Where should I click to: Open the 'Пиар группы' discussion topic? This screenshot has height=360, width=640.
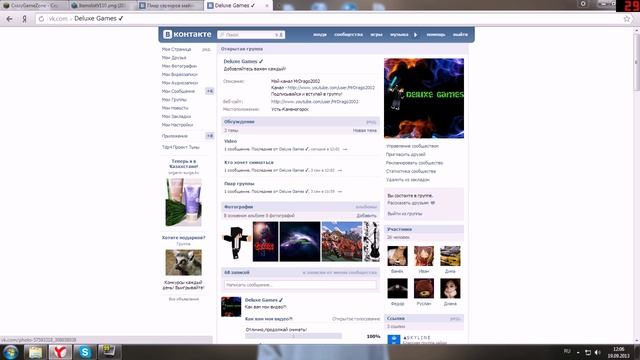click(239, 184)
